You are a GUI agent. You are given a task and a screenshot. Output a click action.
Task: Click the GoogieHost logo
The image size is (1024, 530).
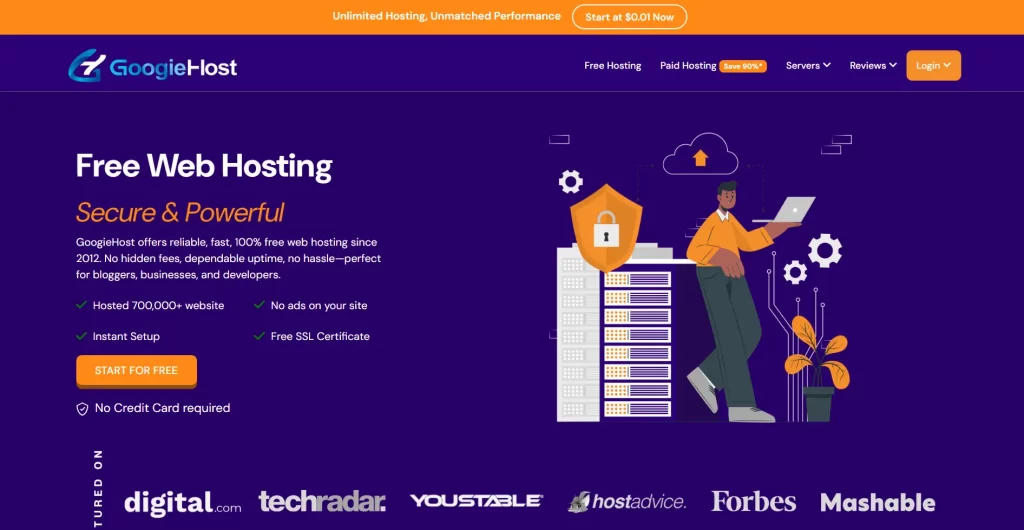[153, 66]
